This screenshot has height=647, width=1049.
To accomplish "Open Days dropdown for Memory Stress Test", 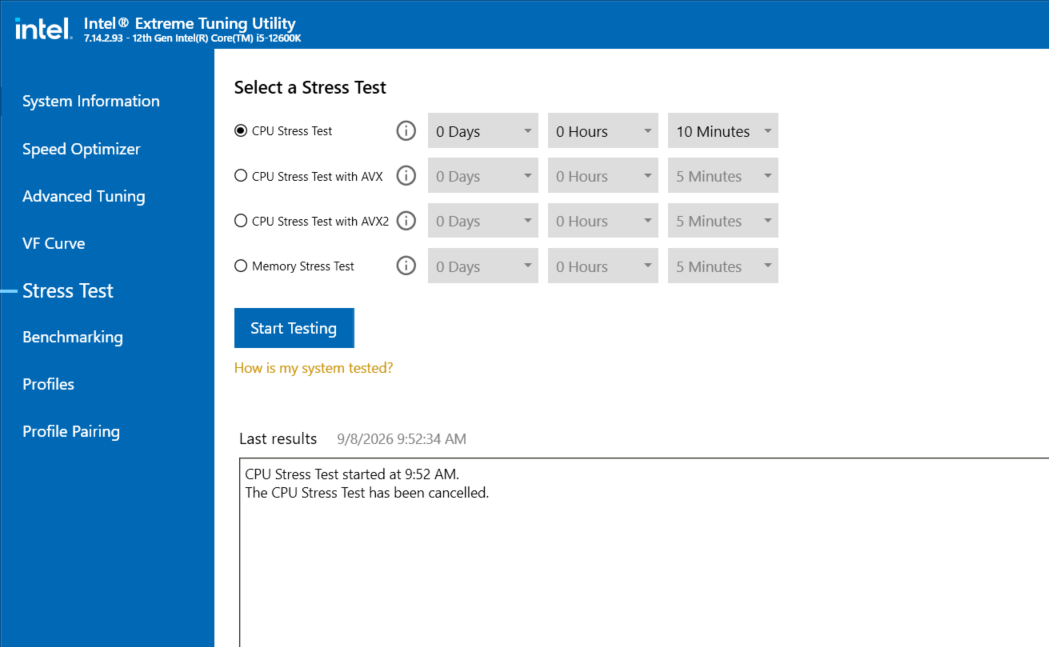I will pos(483,266).
